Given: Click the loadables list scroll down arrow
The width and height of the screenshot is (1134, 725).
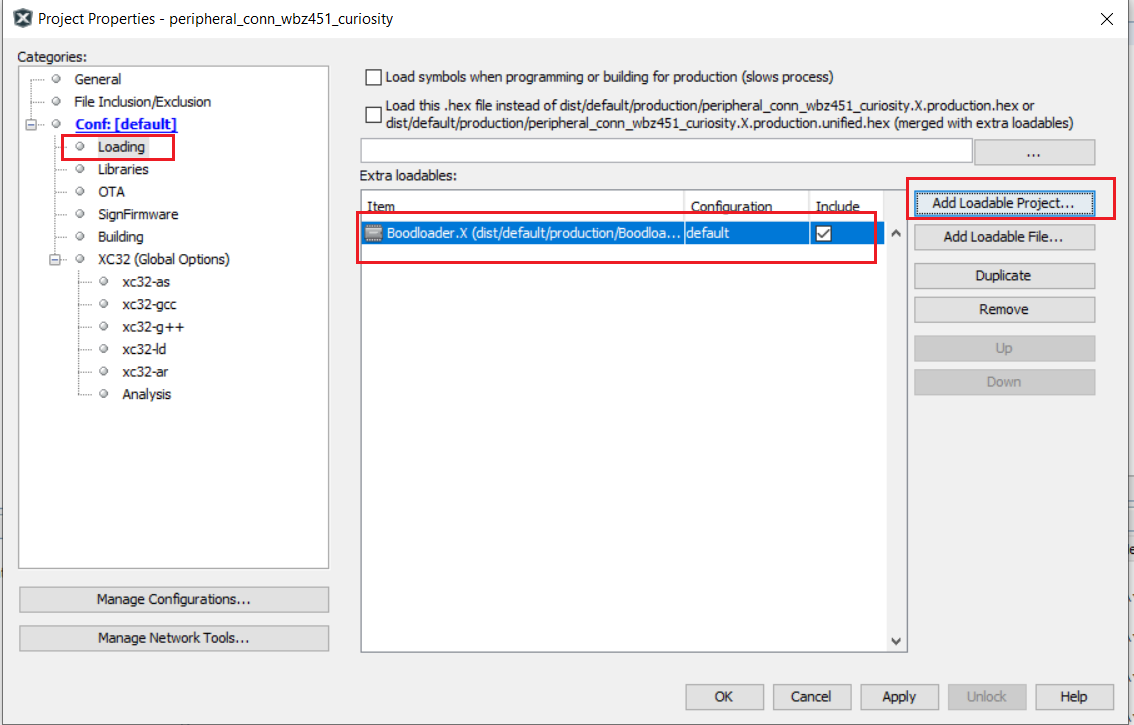Looking at the screenshot, I should (895, 641).
